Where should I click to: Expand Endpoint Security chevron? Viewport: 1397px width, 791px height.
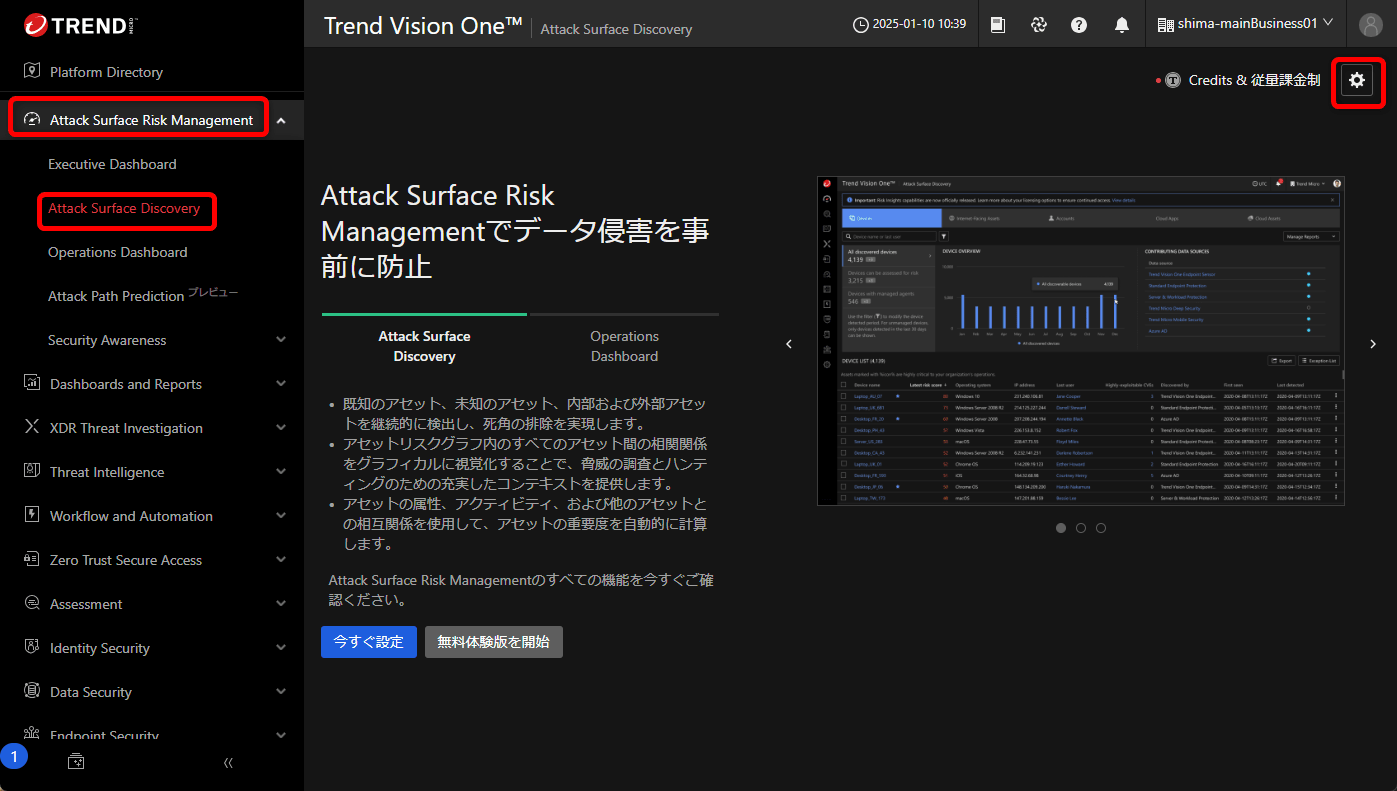click(281, 736)
